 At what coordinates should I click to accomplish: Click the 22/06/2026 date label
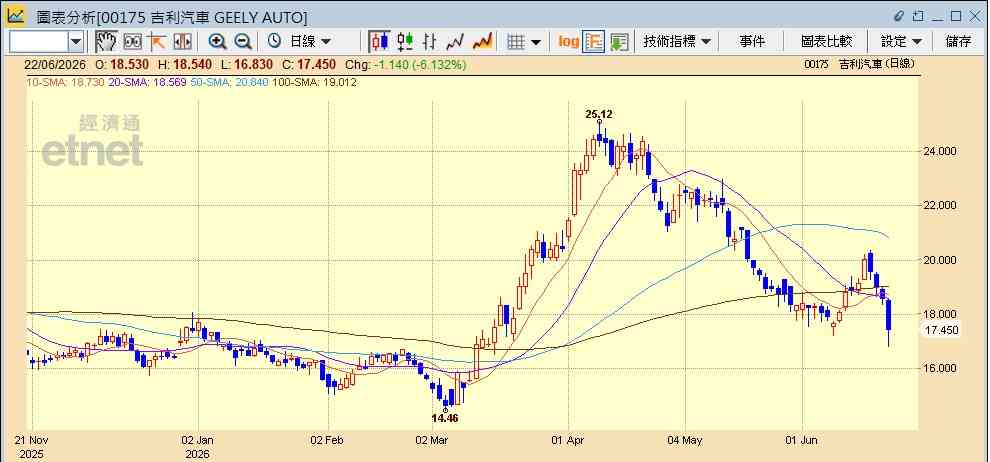pyautogui.click(x=54, y=64)
